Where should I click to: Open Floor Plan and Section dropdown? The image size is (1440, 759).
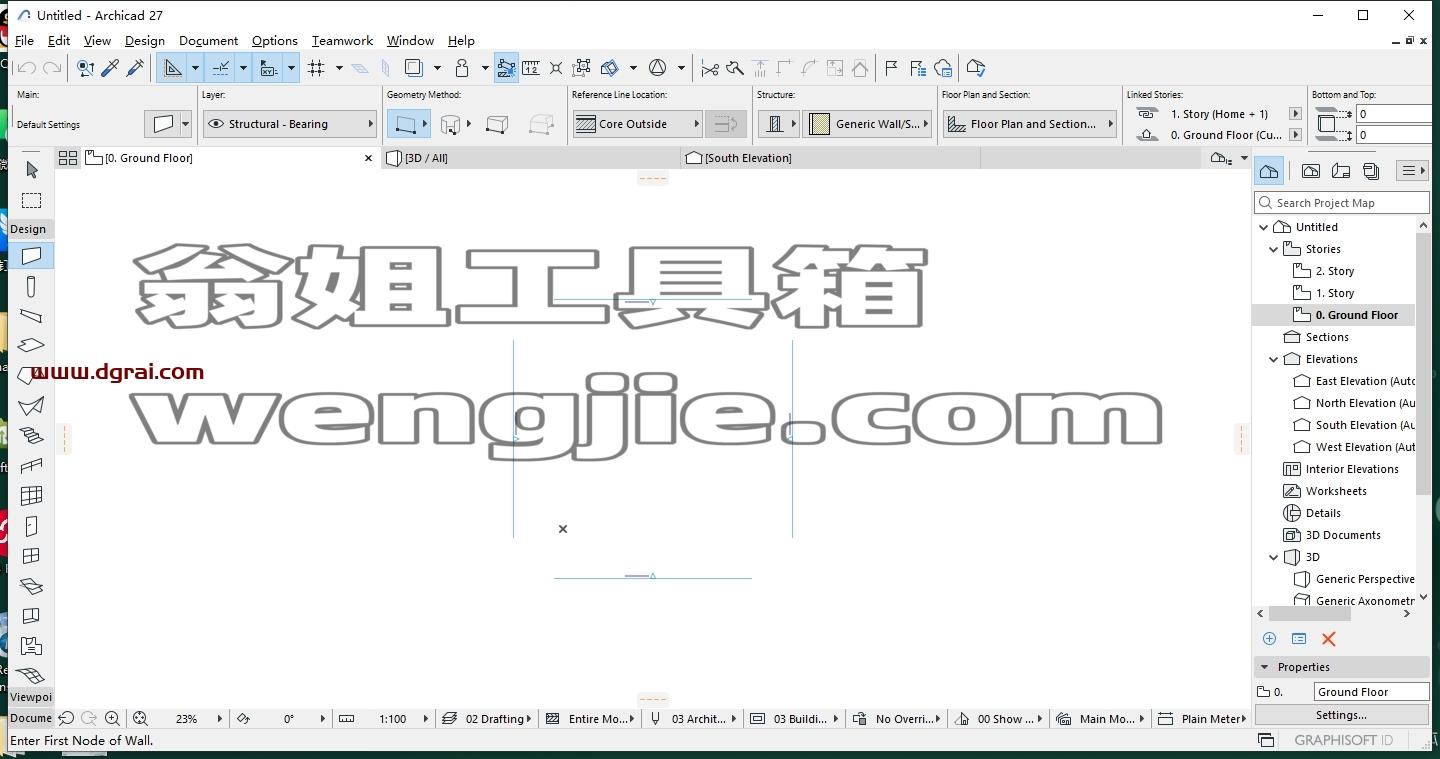pyautogui.click(x=1030, y=124)
